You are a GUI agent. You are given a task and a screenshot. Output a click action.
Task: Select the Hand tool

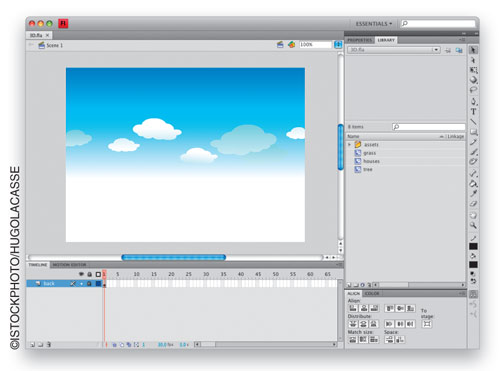click(x=473, y=215)
